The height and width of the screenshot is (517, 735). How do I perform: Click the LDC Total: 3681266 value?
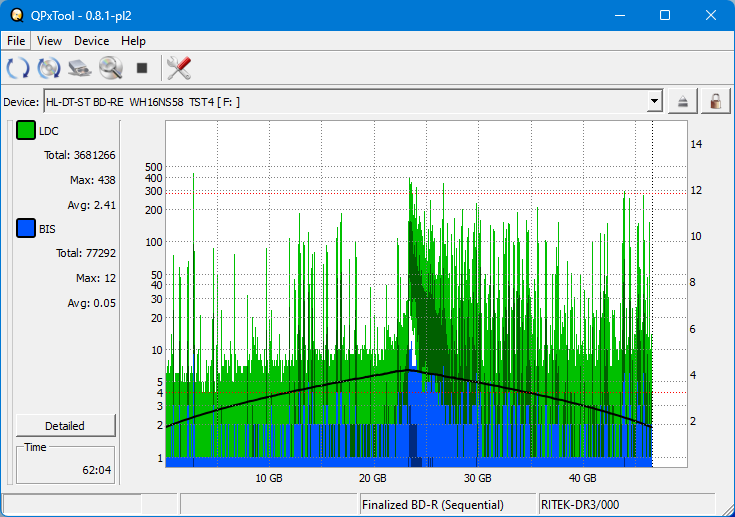tap(79, 155)
